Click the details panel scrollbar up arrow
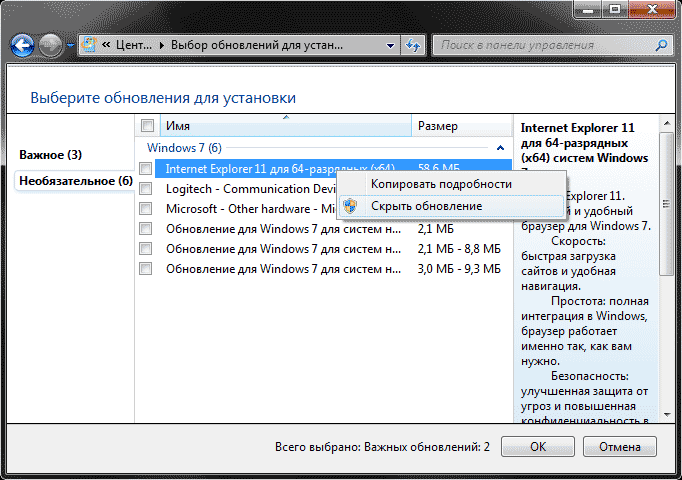 tap(667, 123)
